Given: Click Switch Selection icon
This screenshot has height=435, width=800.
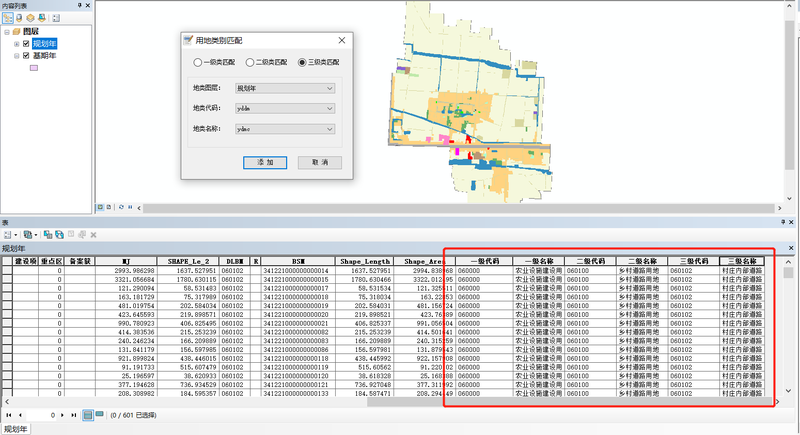Looking at the screenshot, I should pyautogui.click(x=59, y=235).
